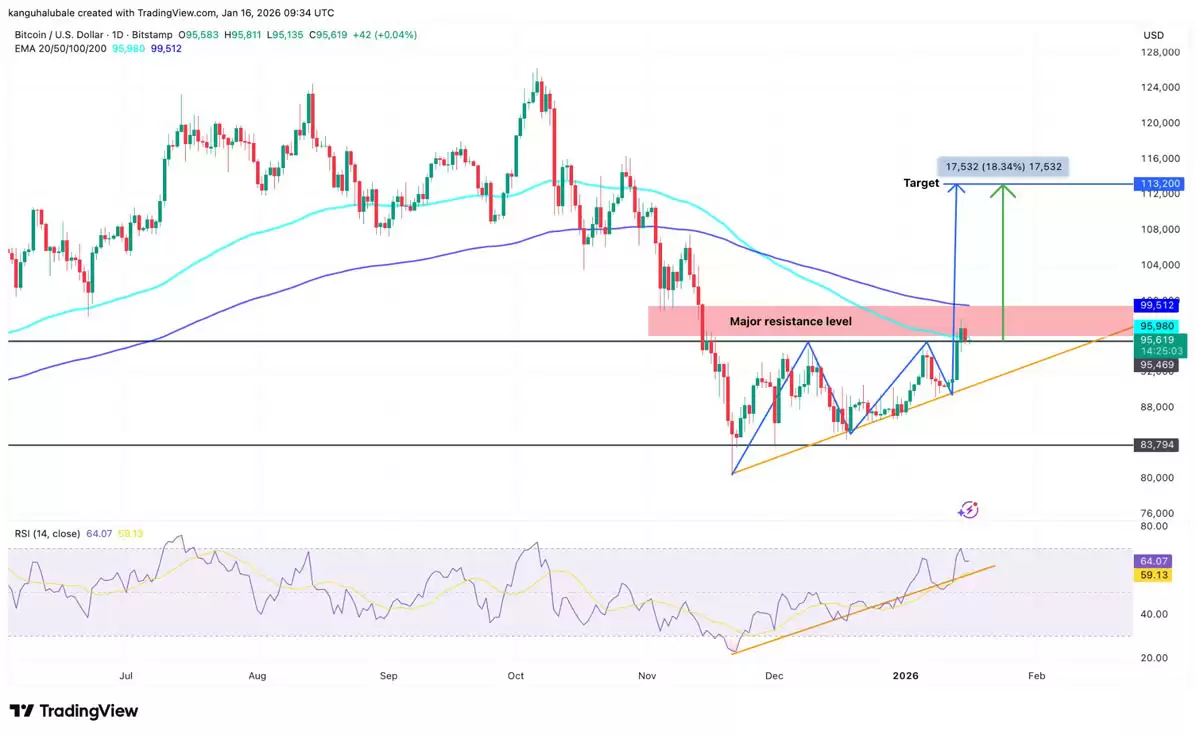The width and height of the screenshot is (1200, 735).
Task: Click the blue arrow head at the target line
Action: click(957, 187)
